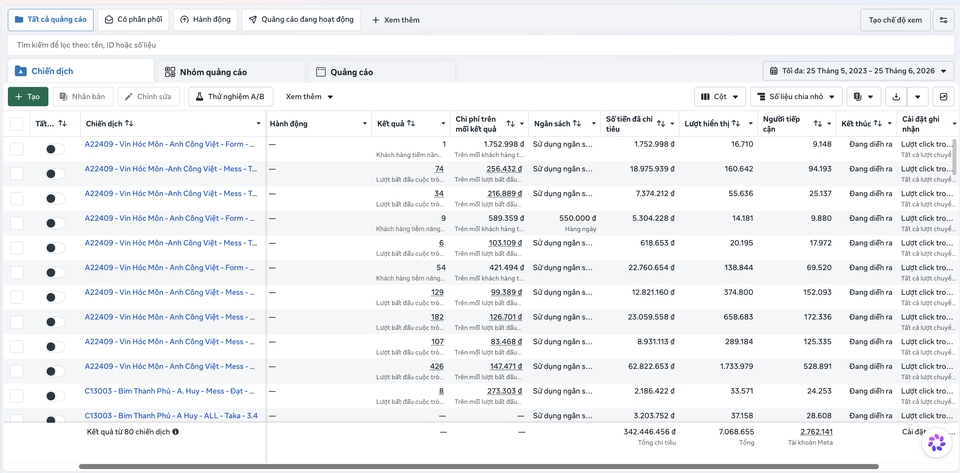Open the view filter settings slider icon
The image size is (960, 473).
pyautogui.click(x=943, y=20)
